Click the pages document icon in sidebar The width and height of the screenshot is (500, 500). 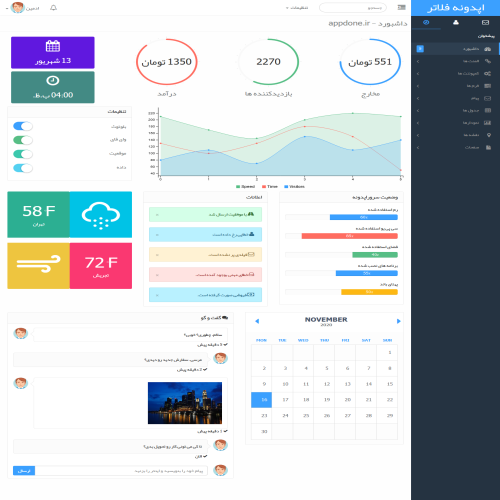[488, 147]
